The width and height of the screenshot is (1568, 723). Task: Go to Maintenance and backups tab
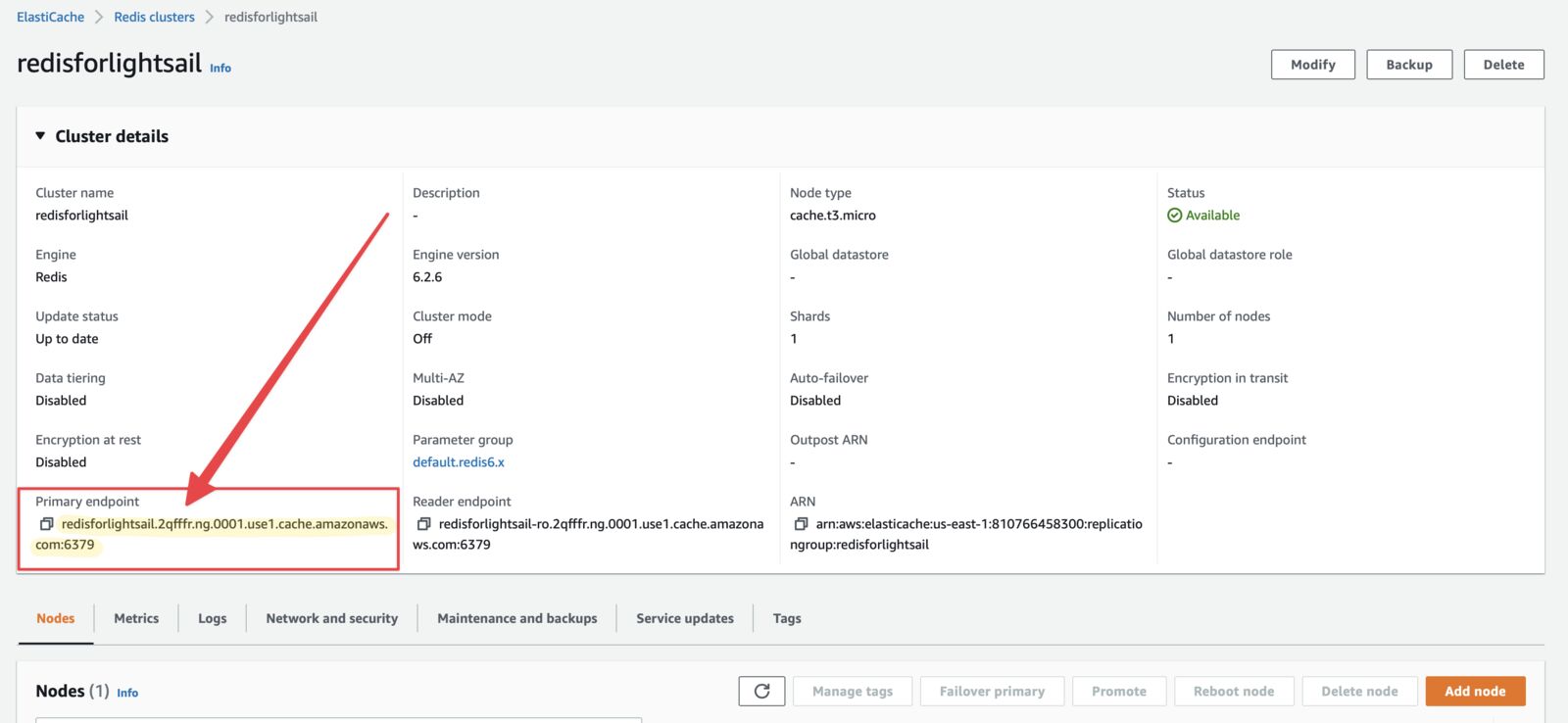point(517,618)
